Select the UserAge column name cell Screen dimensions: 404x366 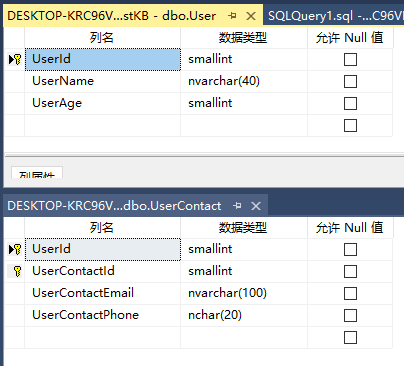(103, 103)
